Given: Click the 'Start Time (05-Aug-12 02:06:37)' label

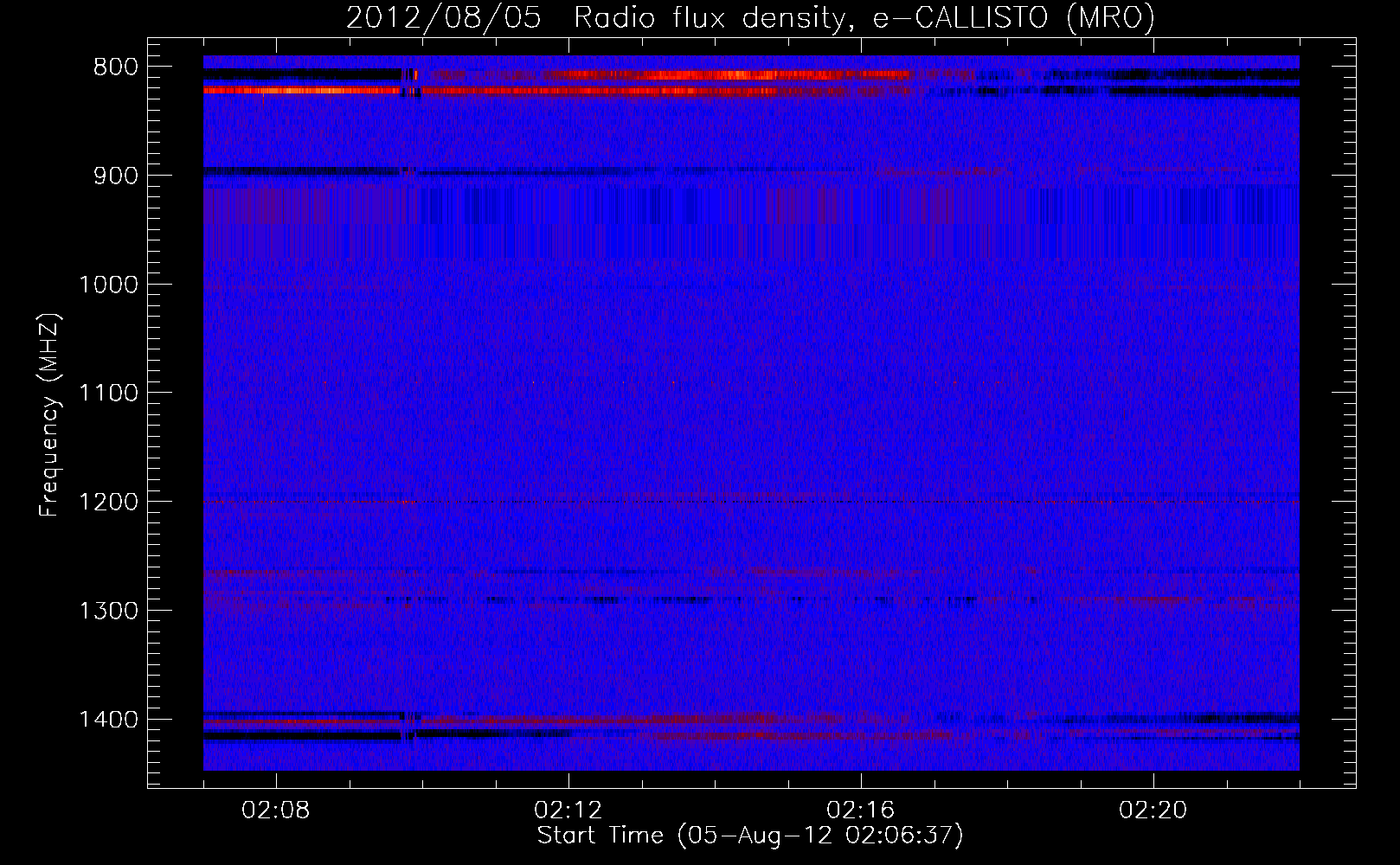Looking at the screenshot, I should (x=750, y=836).
